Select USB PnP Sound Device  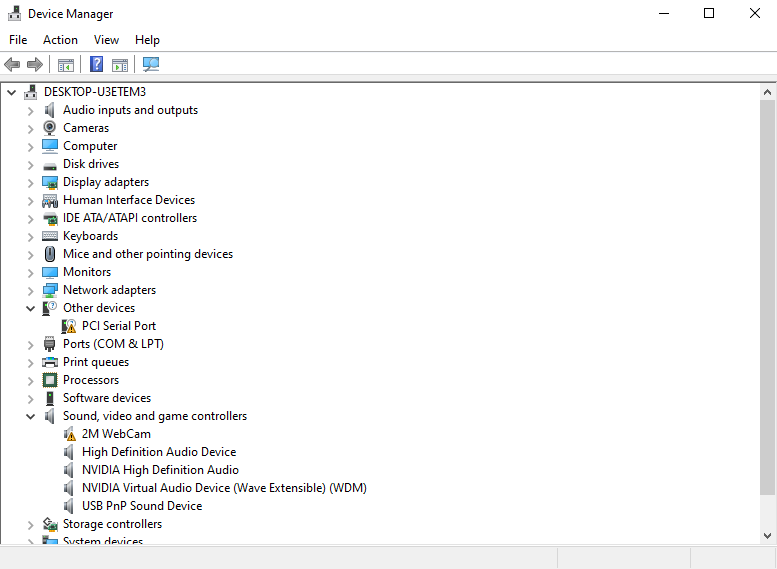pyautogui.click(x=142, y=506)
